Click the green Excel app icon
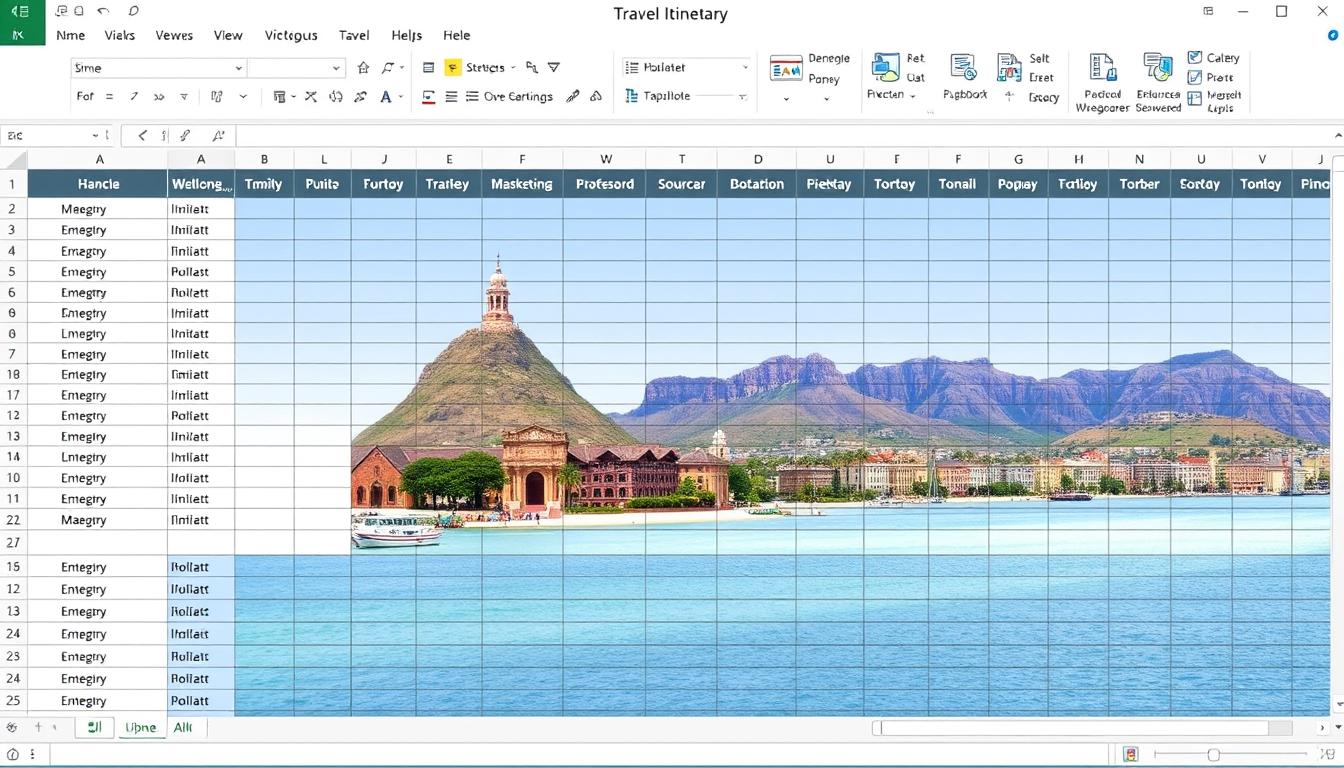 coord(22,22)
